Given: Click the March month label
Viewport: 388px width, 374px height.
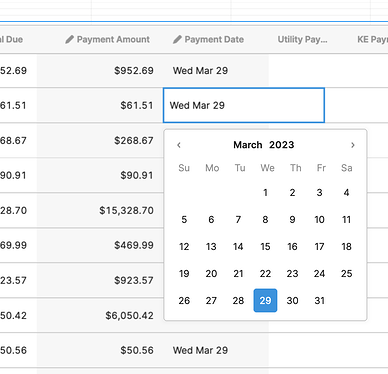Looking at the screenshot, I should (248, 145).
